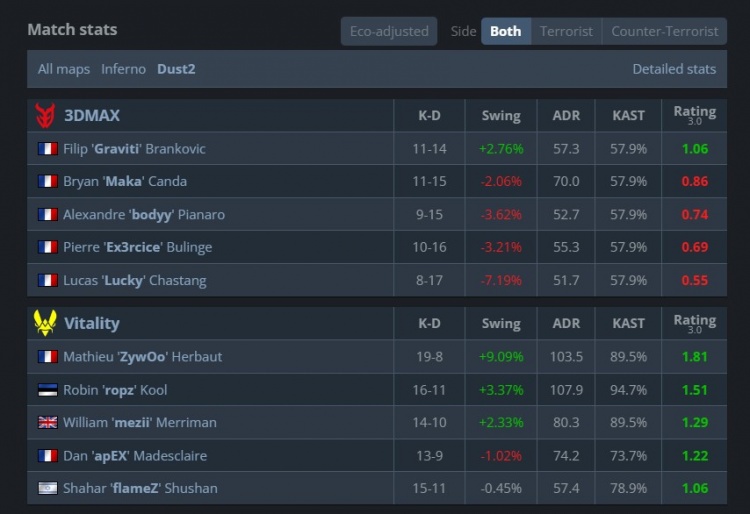Select the Both sides filter
Screen dimensions: 750x514
point(505,31)
